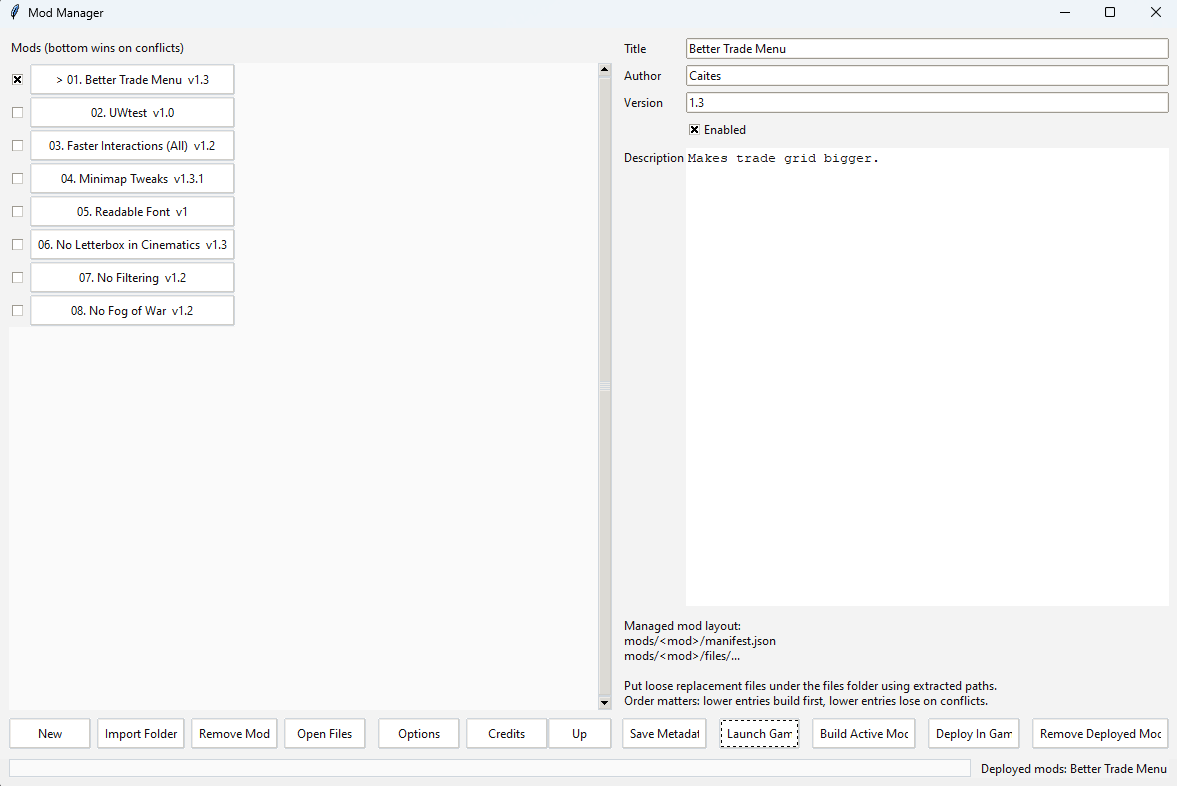
Task: Click the Description label
Action: coord(654,158)
